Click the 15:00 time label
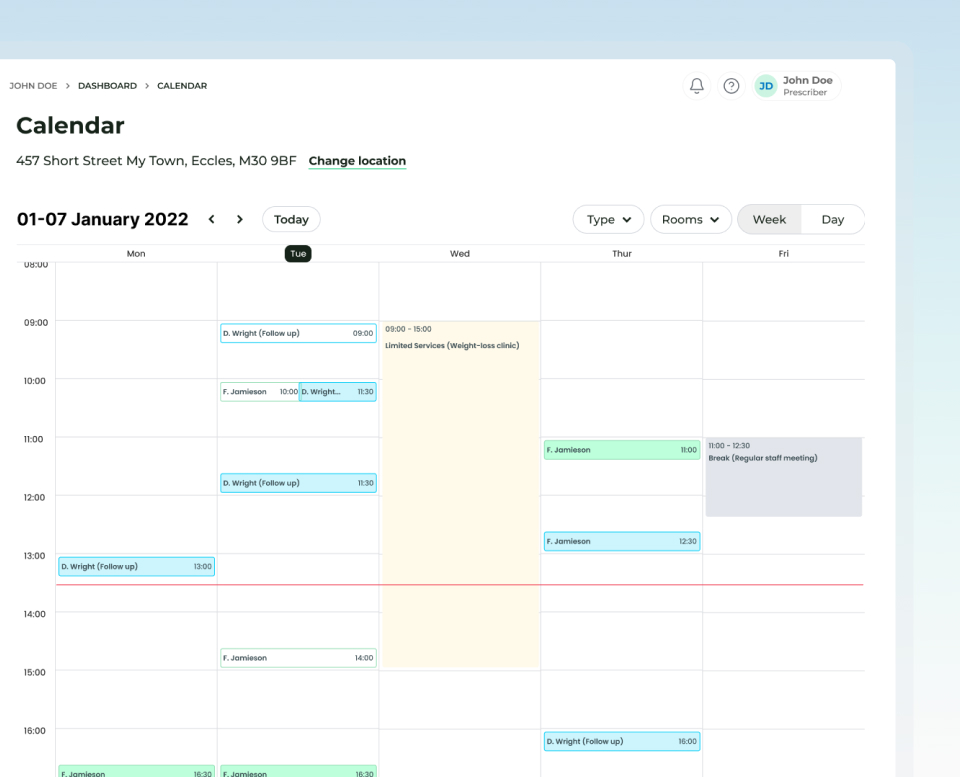Viewport: 960px width, 777px height. (x=34, y=672)
